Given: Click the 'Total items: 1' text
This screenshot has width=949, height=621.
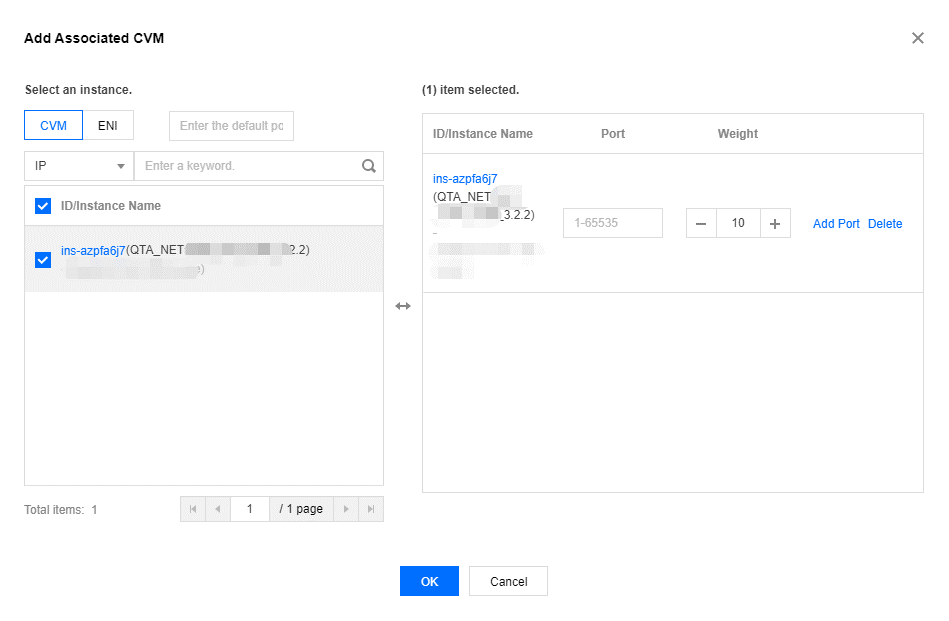Looking at the screenshot, I should point(61,510).
